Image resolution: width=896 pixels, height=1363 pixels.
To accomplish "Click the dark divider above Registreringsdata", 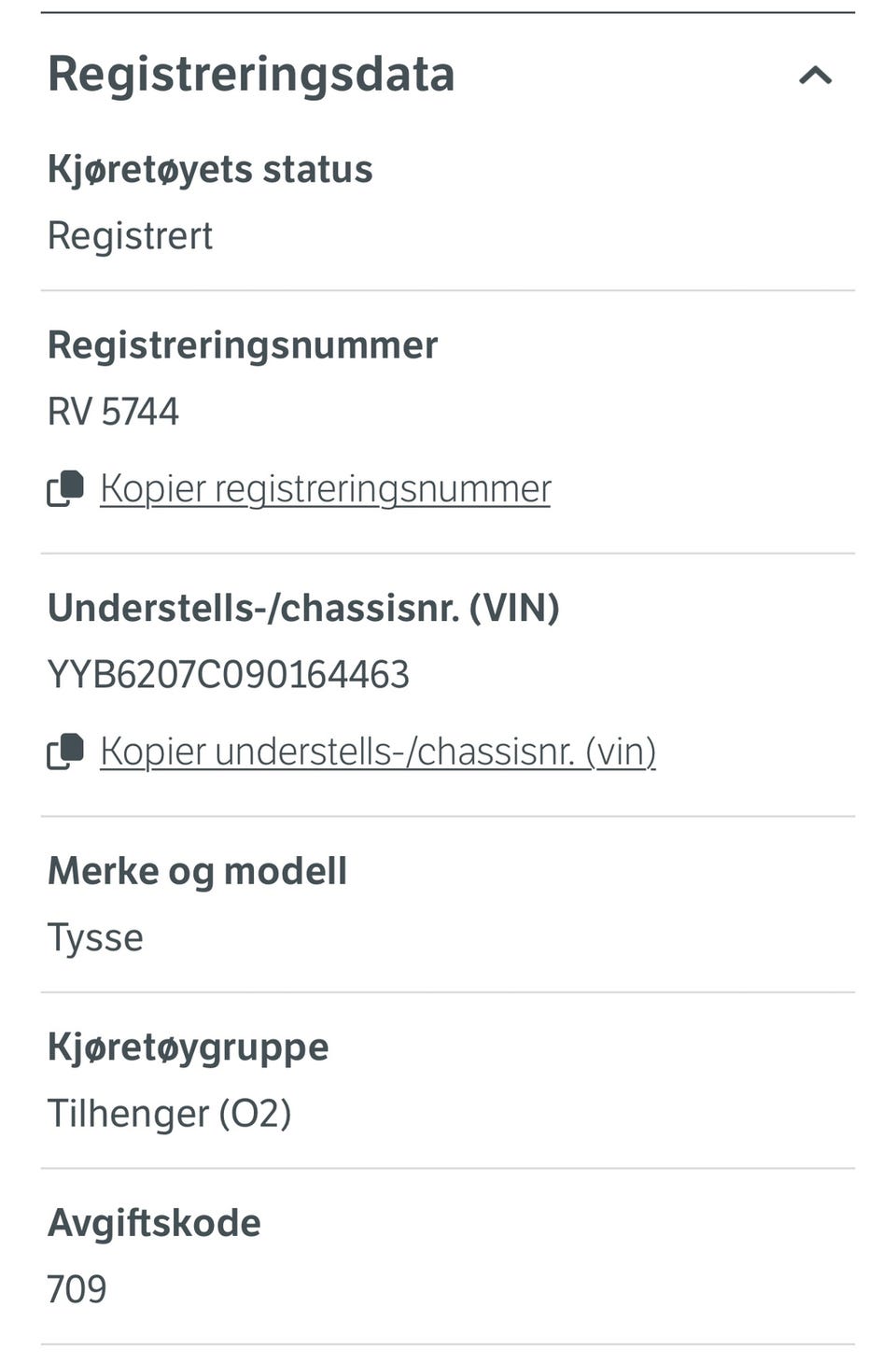I will point(448,13).
